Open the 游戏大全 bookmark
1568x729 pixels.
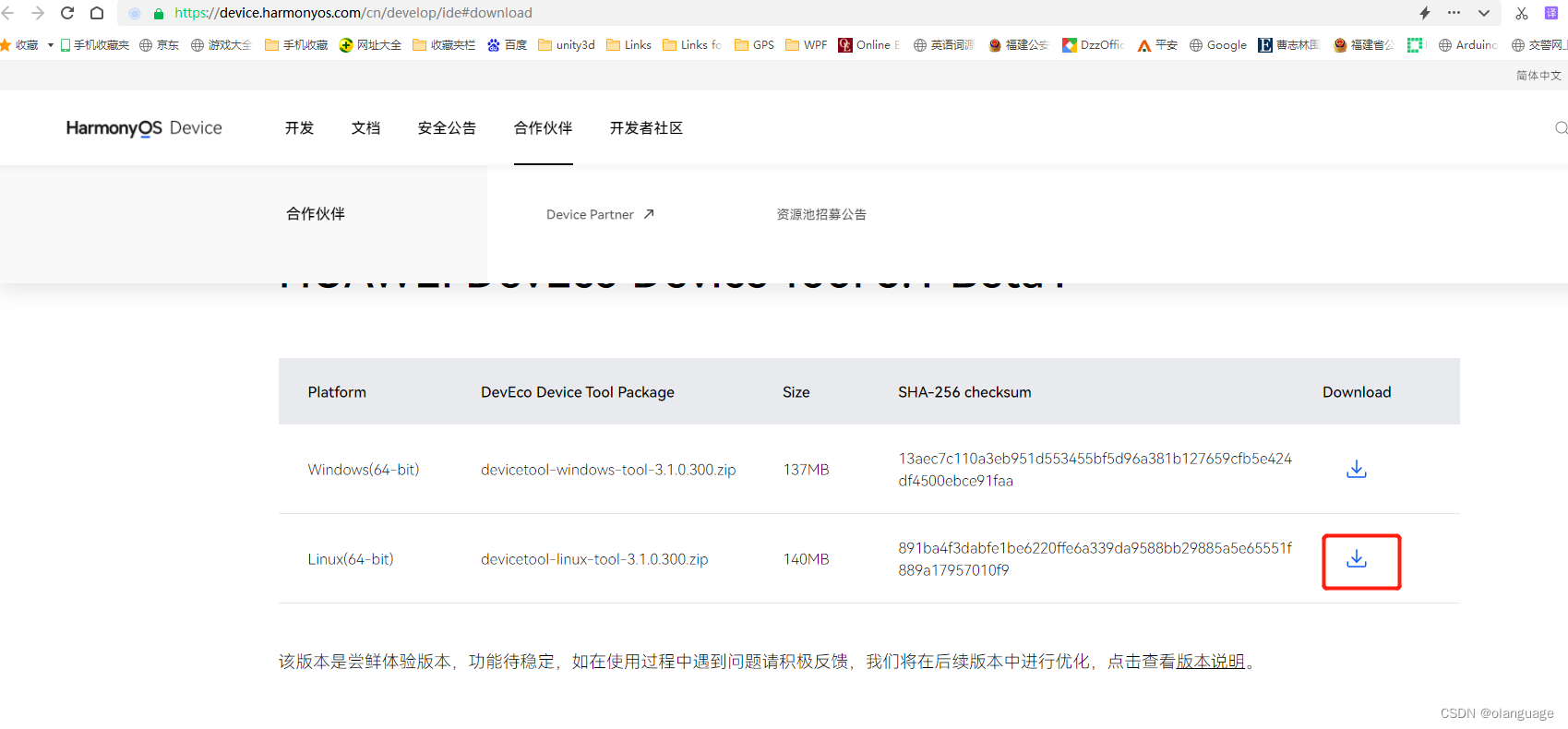tap(221, 44)
